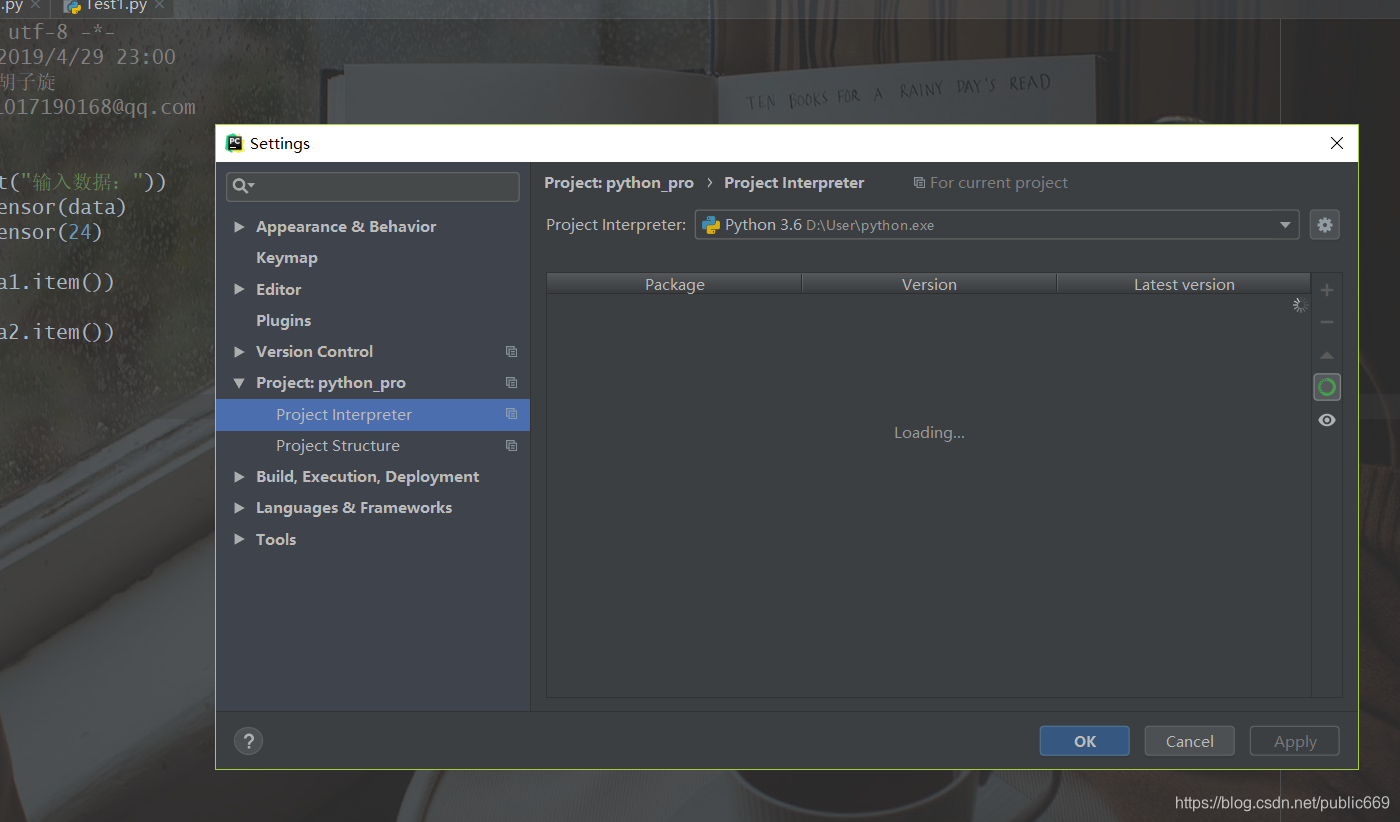Click the copy icon beside Project: python_pro
The height and width of the screenshot is (822, 1400).
(512, 383)
